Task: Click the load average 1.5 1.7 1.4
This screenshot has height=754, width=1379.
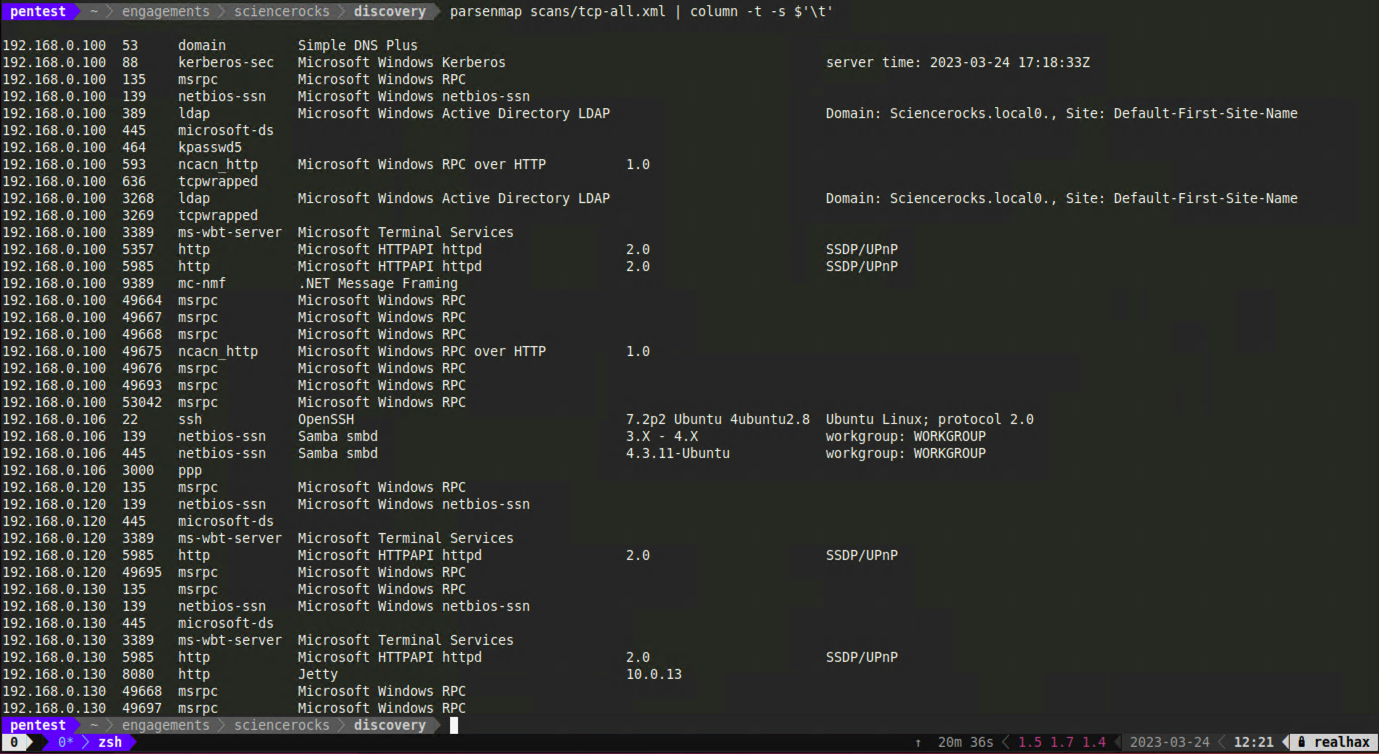Action: point(1062,742)
